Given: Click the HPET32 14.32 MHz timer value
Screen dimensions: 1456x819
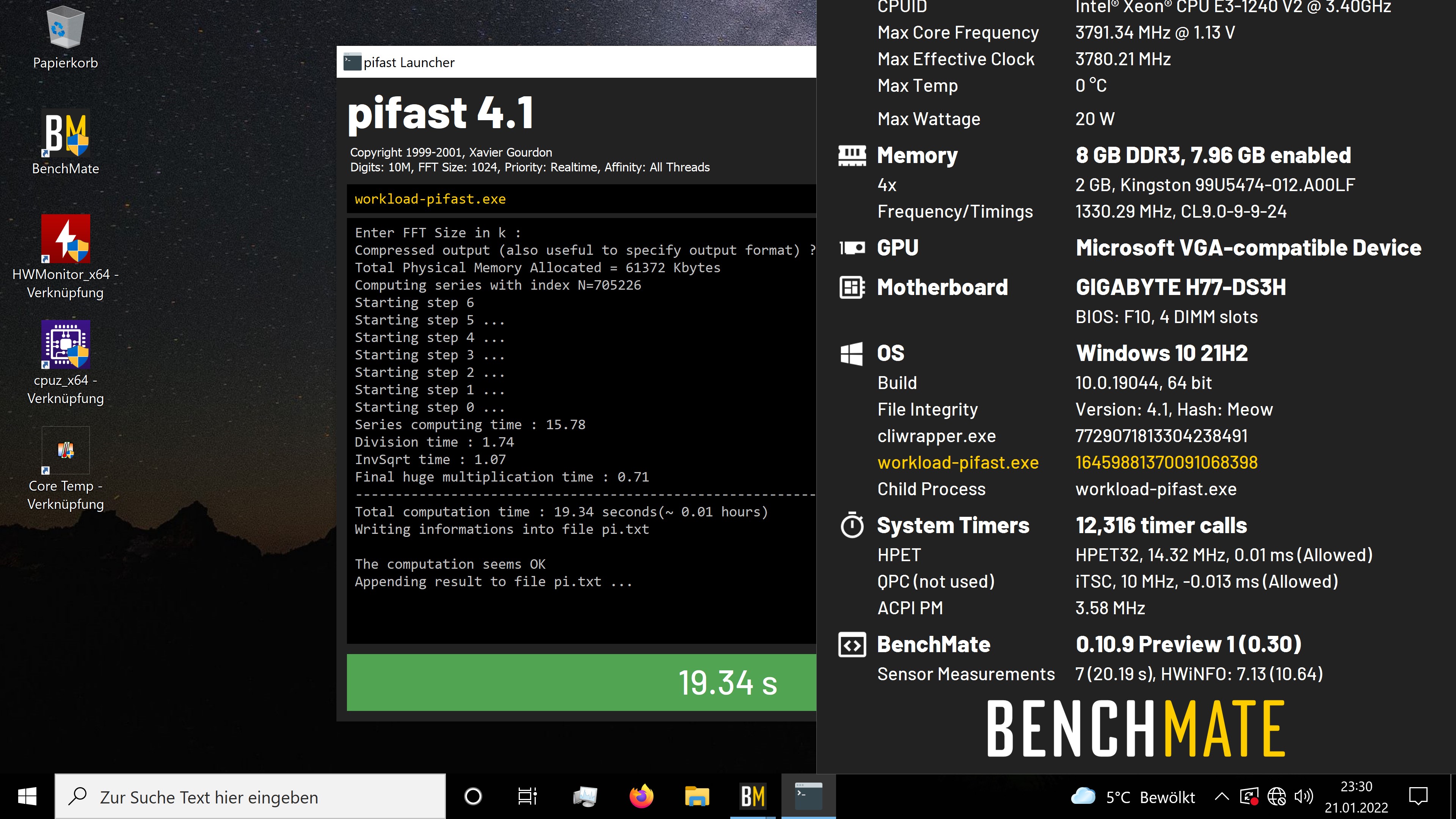Looking at the screenshot, I should 1224,555.
